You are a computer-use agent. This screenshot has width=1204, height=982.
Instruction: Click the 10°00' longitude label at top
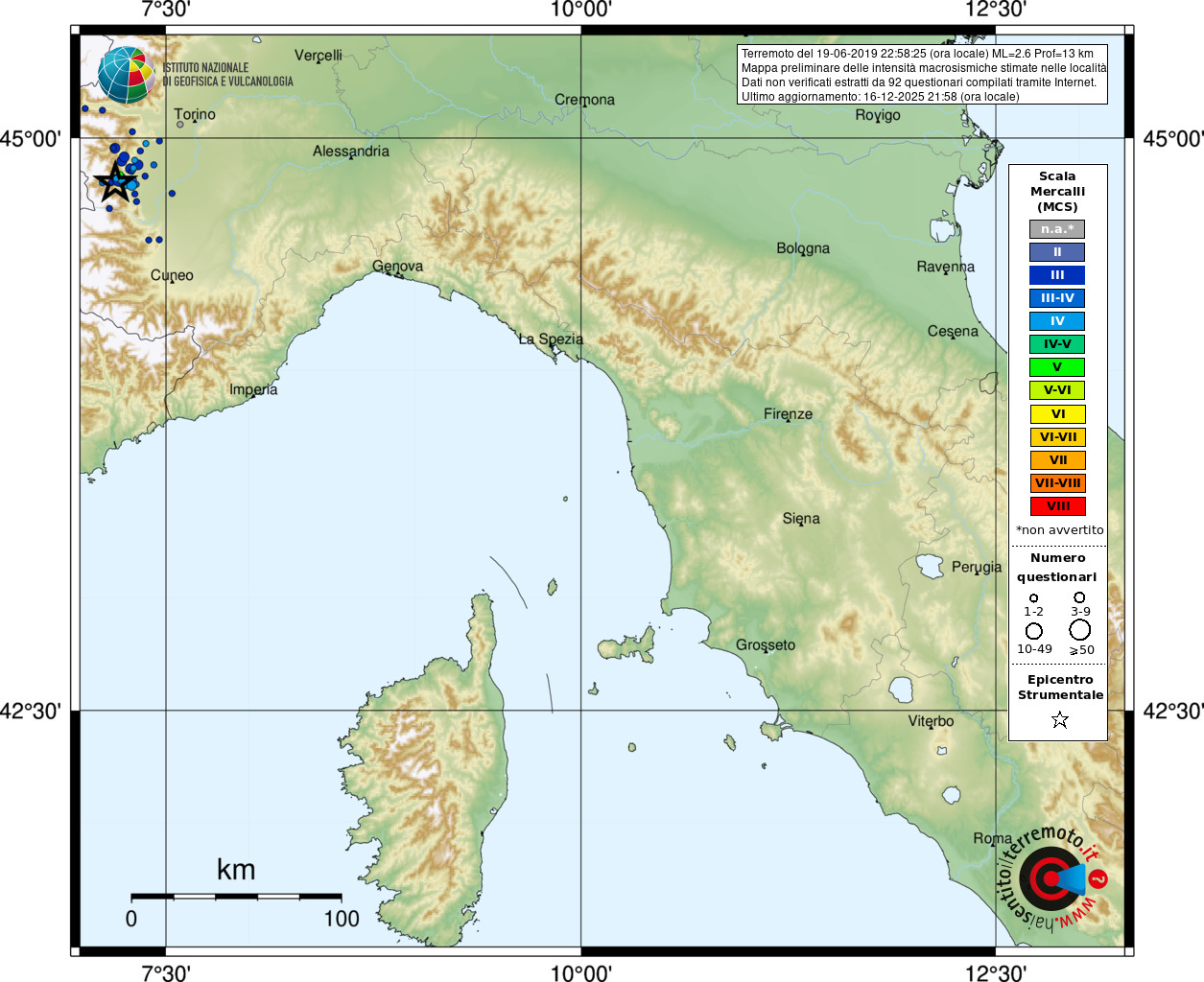point(580,10)
